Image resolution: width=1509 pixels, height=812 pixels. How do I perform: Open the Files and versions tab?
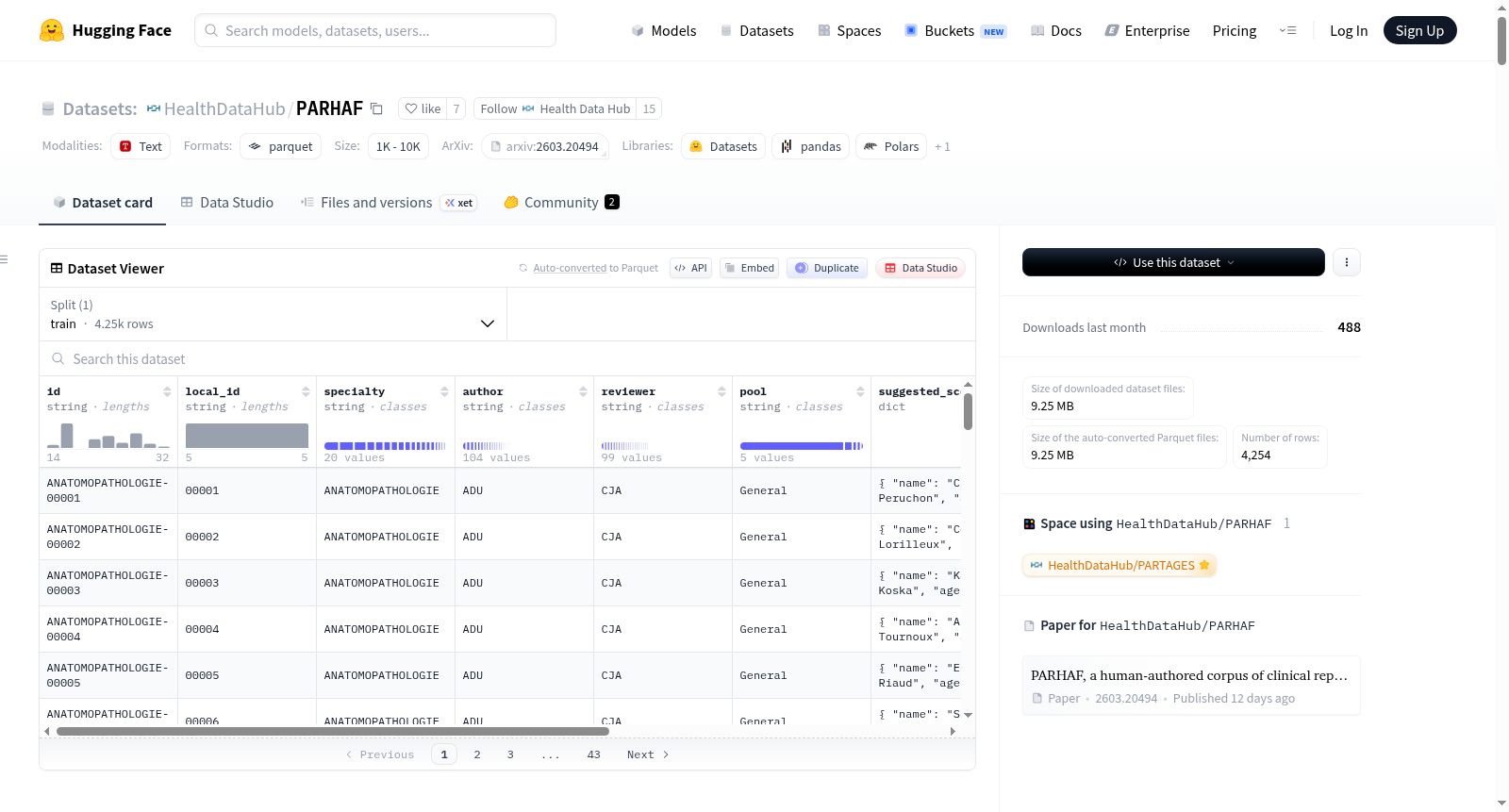click(x=389, y=203)
